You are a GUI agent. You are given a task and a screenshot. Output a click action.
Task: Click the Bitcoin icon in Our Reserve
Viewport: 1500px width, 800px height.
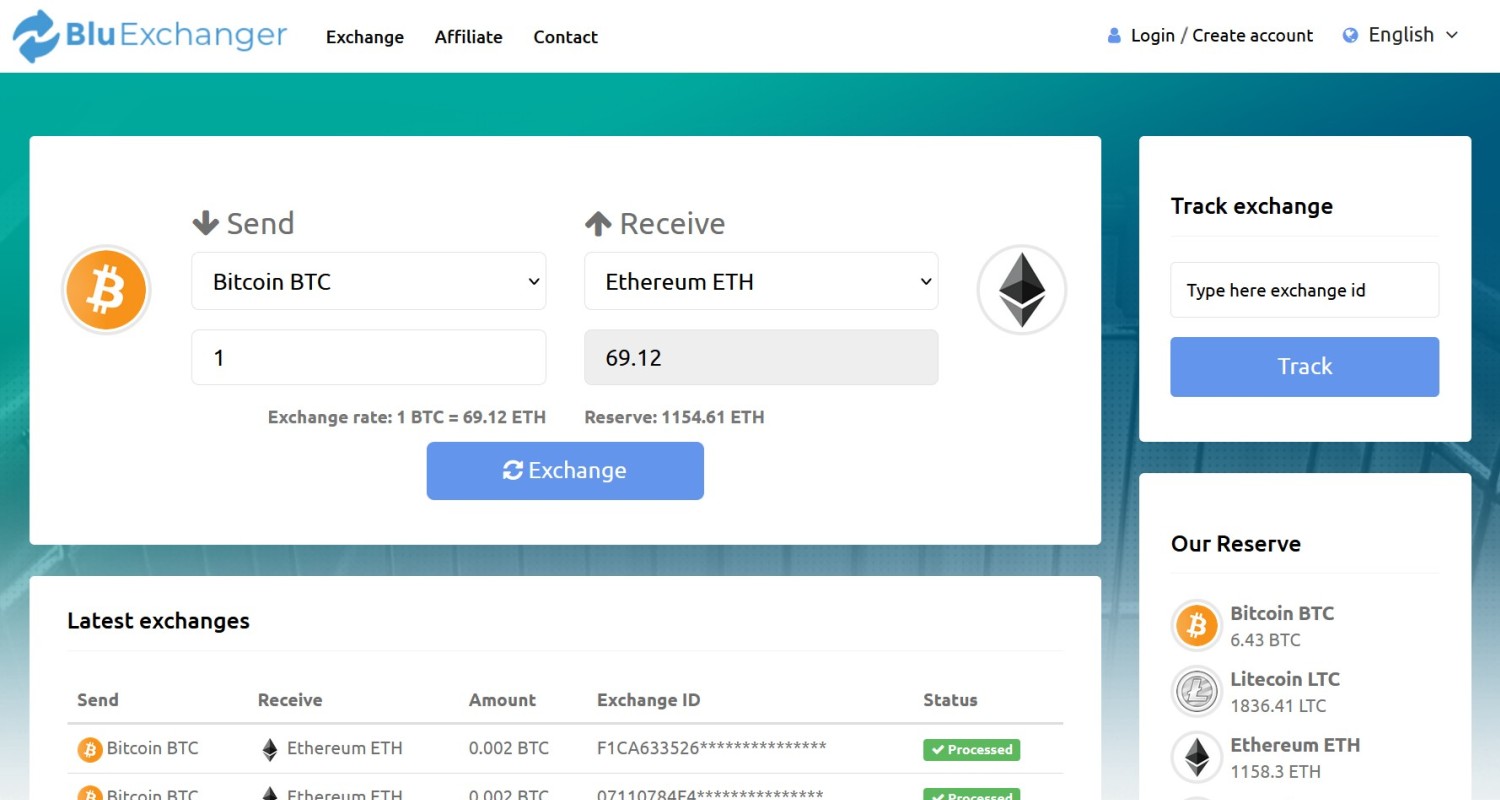pyautogui.click(x=1196, y=626)
